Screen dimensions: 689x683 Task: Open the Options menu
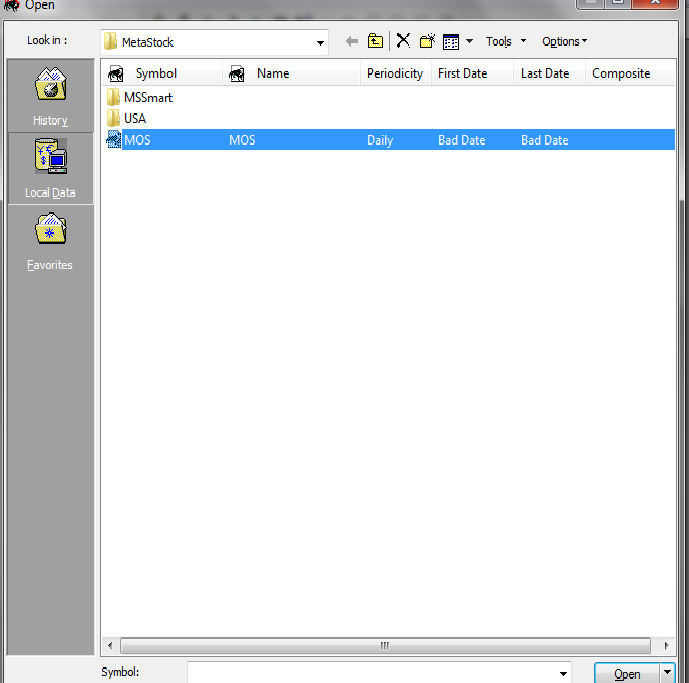pos(564,41)
